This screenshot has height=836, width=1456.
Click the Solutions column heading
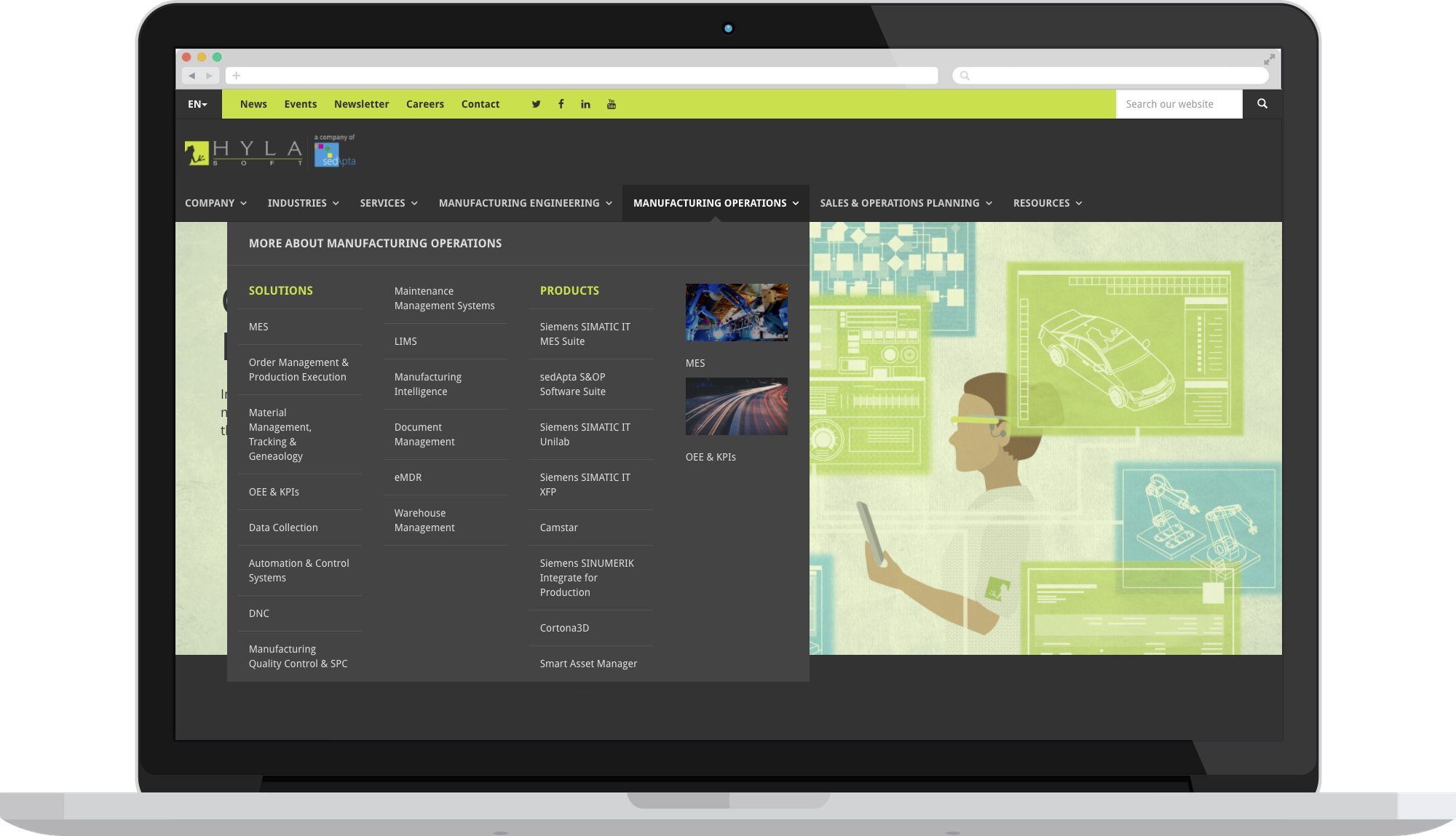(x=280, y=290)
